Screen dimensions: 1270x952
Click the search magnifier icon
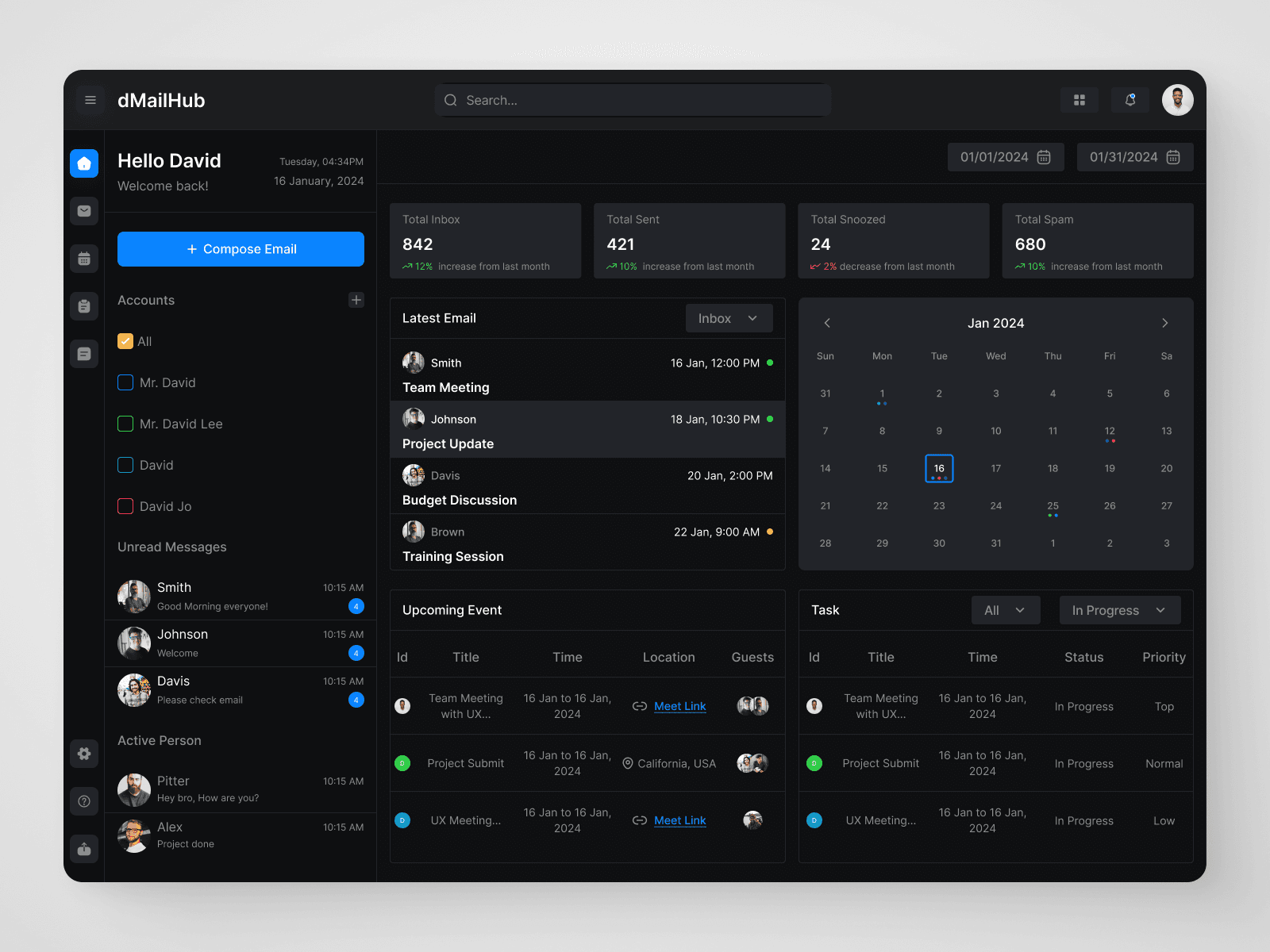(451, 100)
